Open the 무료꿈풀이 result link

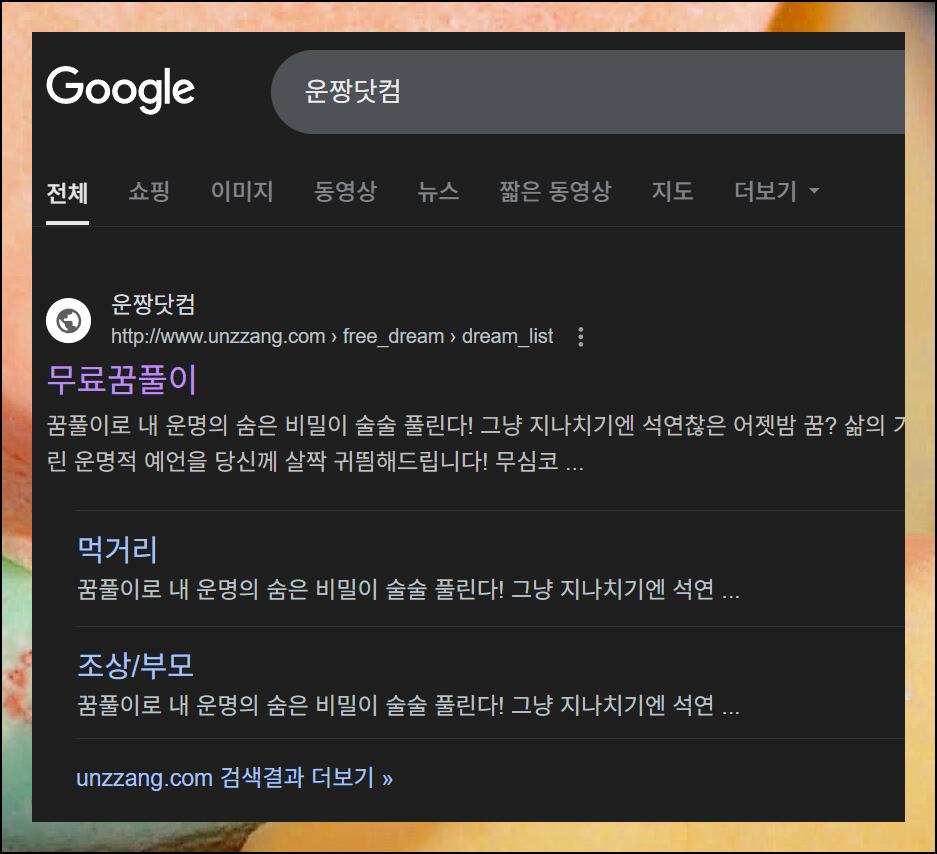[x=122, y=379]
